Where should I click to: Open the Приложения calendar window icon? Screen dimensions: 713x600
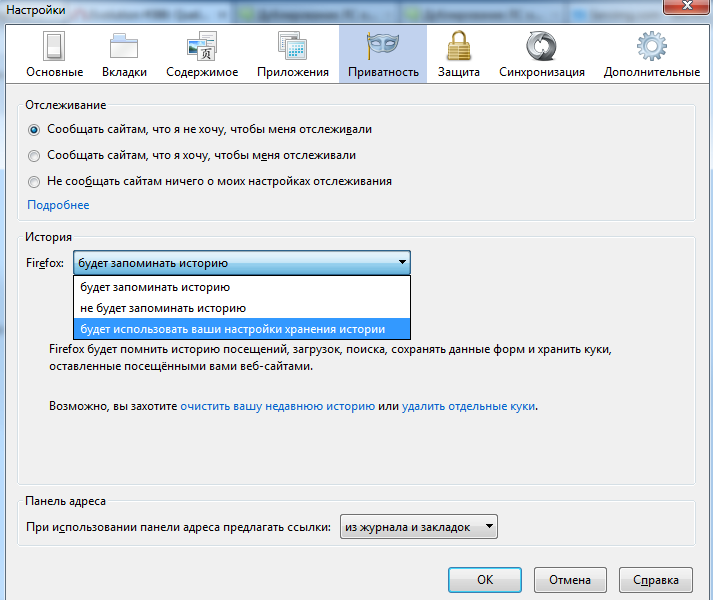(292, 46)
